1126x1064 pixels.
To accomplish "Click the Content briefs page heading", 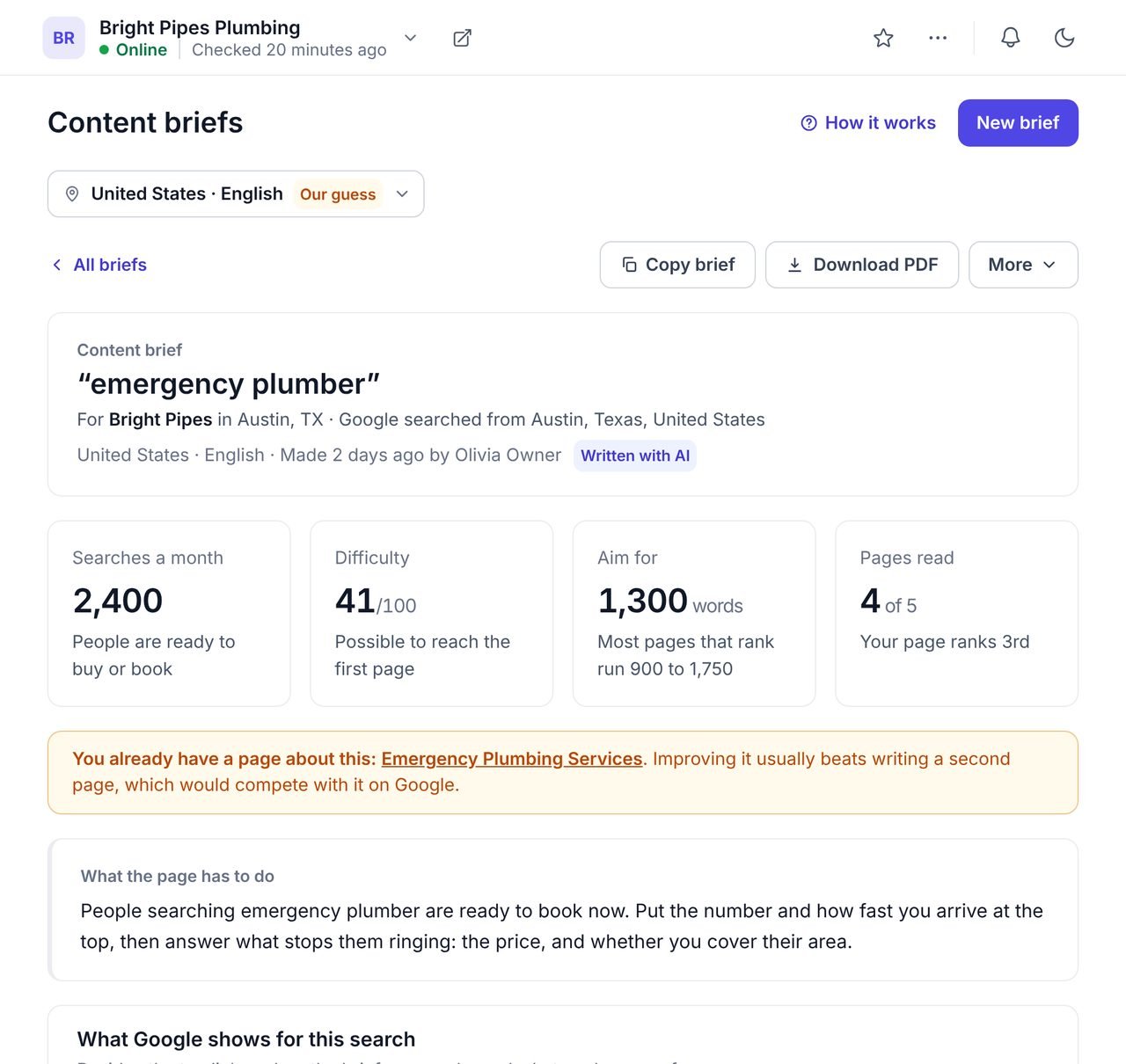I will pos(145,122).
